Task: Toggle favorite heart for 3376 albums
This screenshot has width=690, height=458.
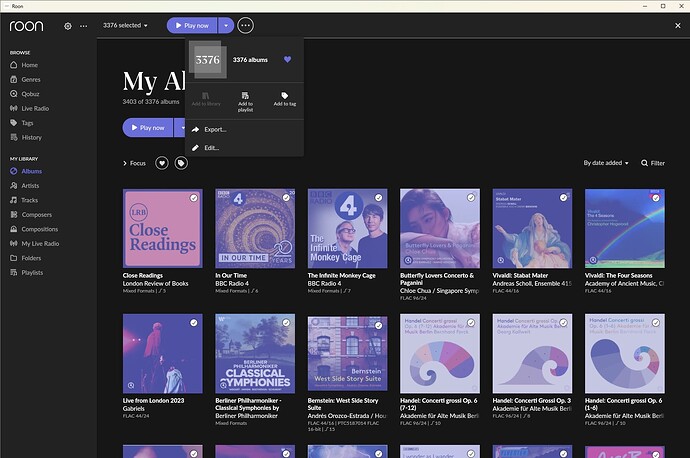Action: [287, 59]
